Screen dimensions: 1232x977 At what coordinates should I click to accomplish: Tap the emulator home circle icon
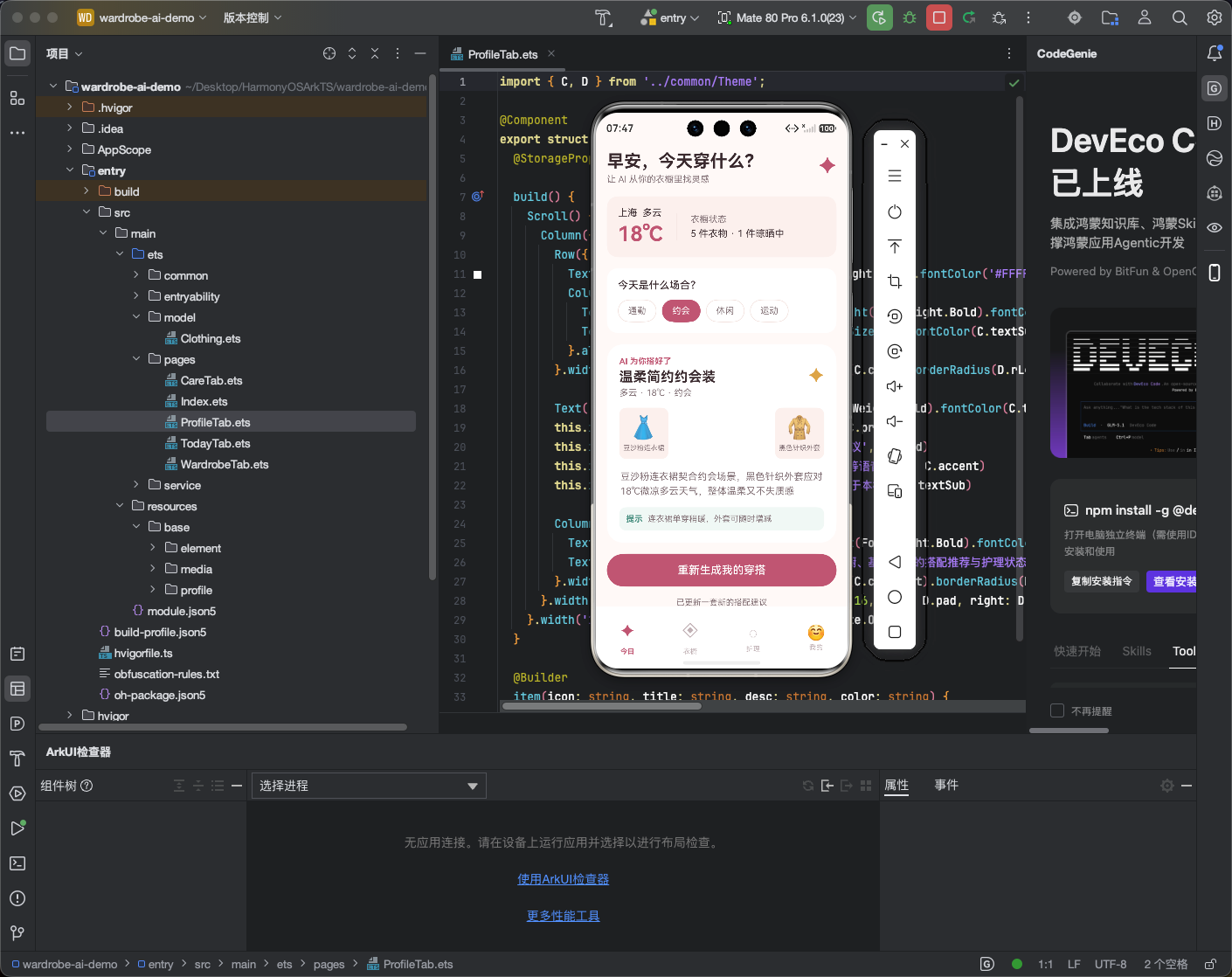(x=895, y=597)
